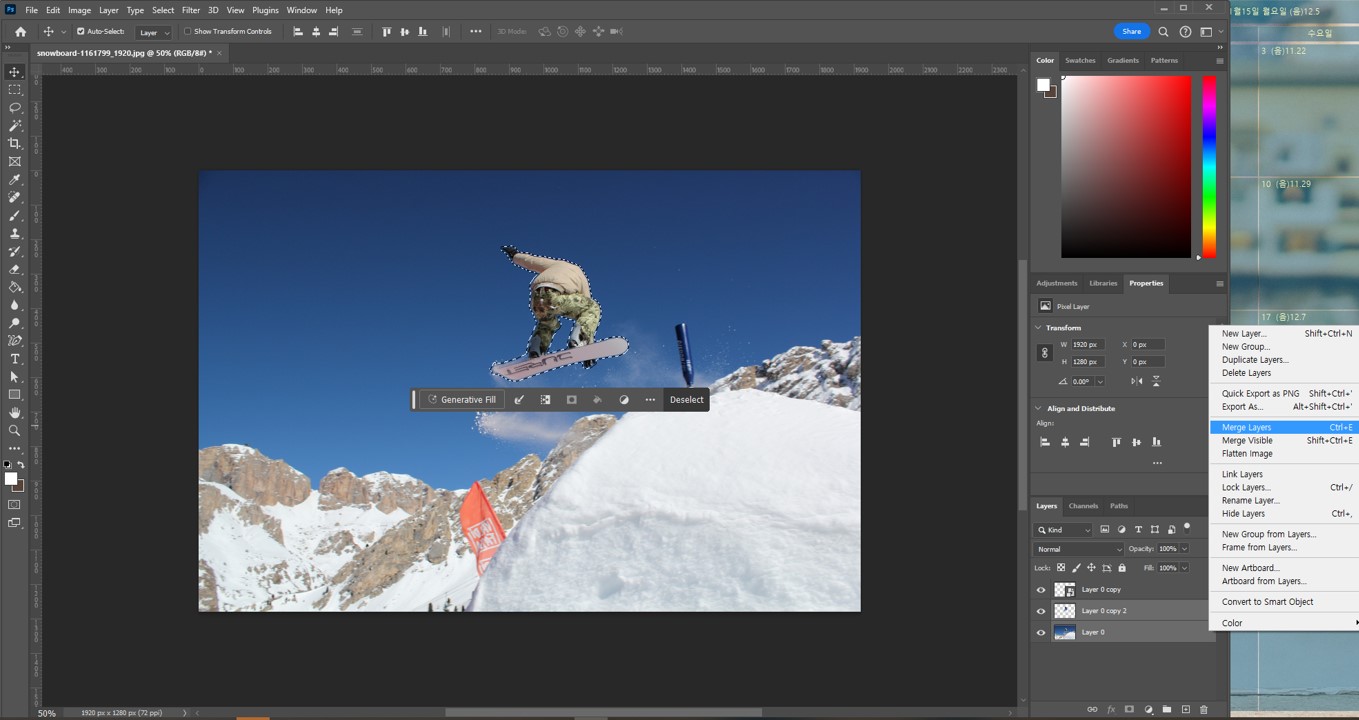Switch to the Swatches tab
The height and width of the screenshot is (720, 1359).
[x=1080, y=60]
